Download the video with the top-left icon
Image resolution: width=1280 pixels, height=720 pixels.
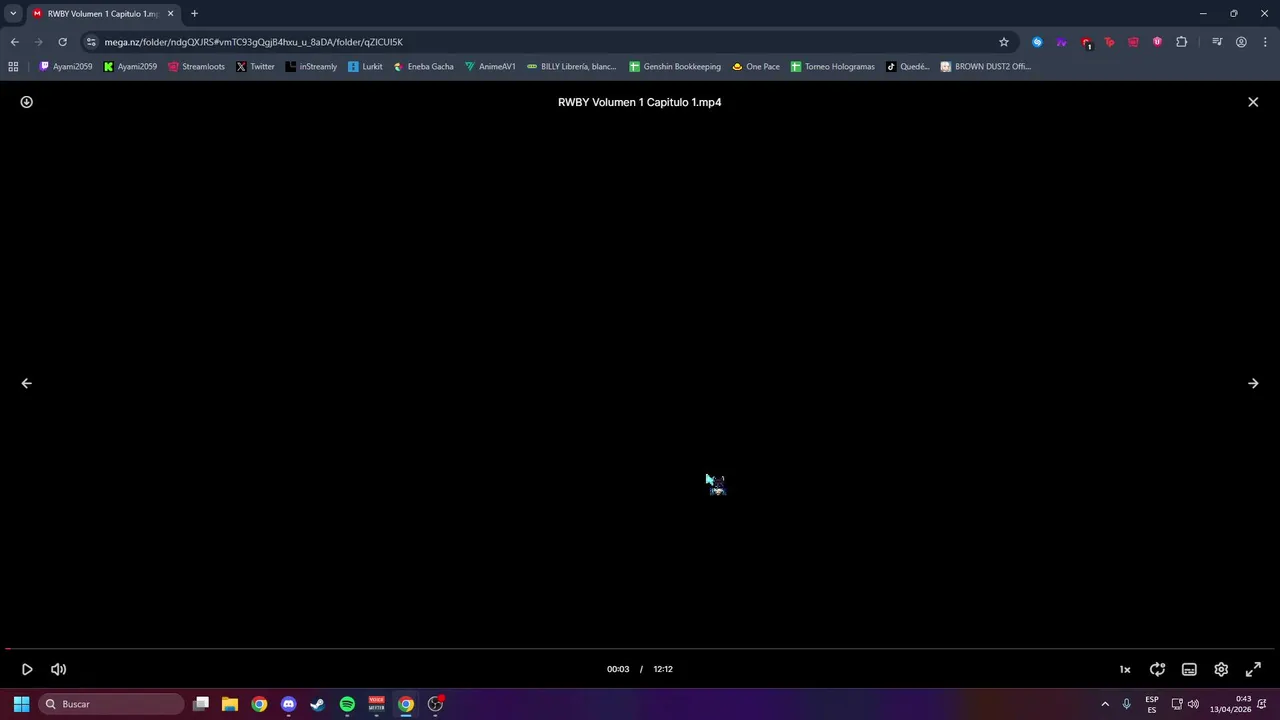[27, 102]
